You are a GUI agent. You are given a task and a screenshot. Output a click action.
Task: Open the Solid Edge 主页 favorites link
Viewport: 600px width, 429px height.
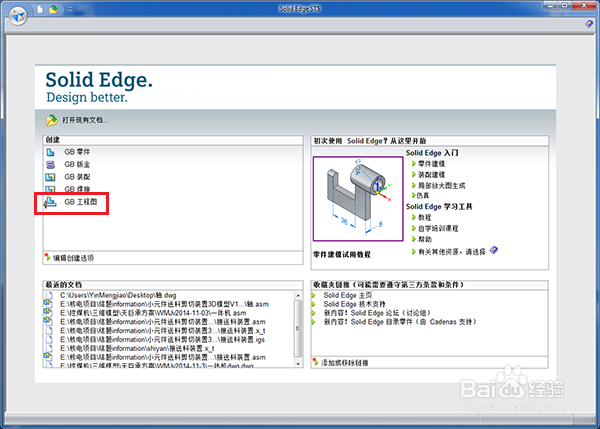click(347, 295)
